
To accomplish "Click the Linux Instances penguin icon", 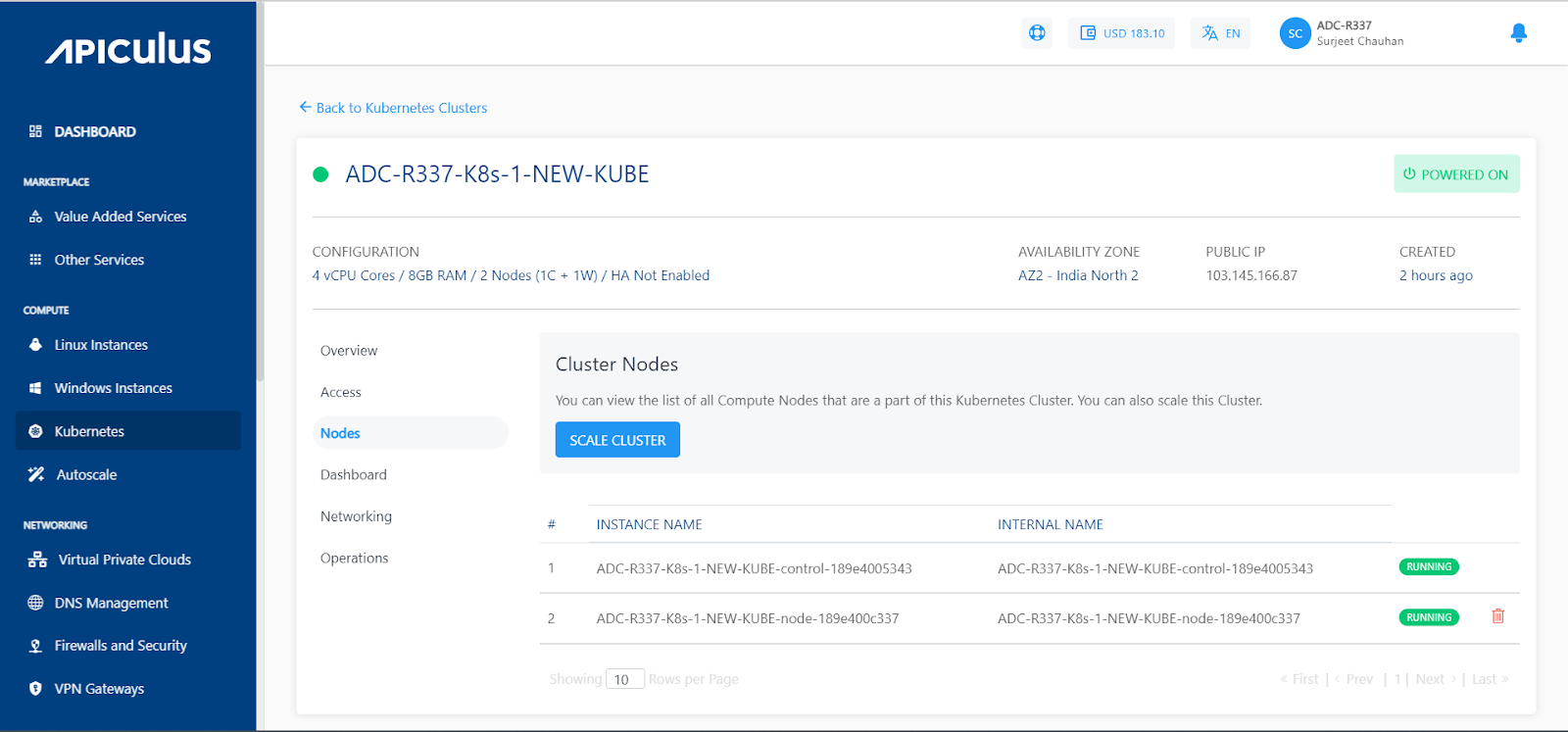I will tap(35, 345).
